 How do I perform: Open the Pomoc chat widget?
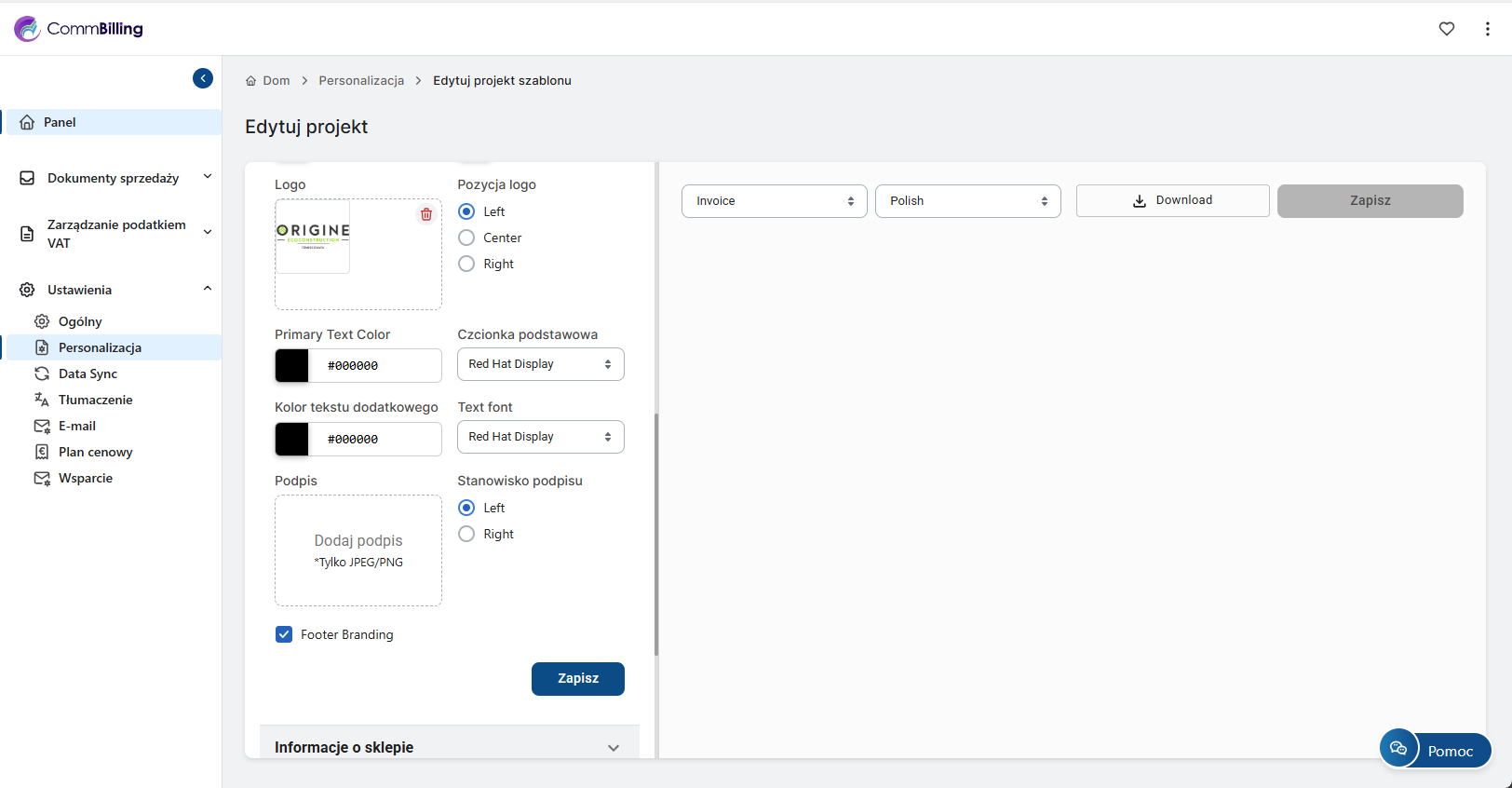tap(1435, 750)
